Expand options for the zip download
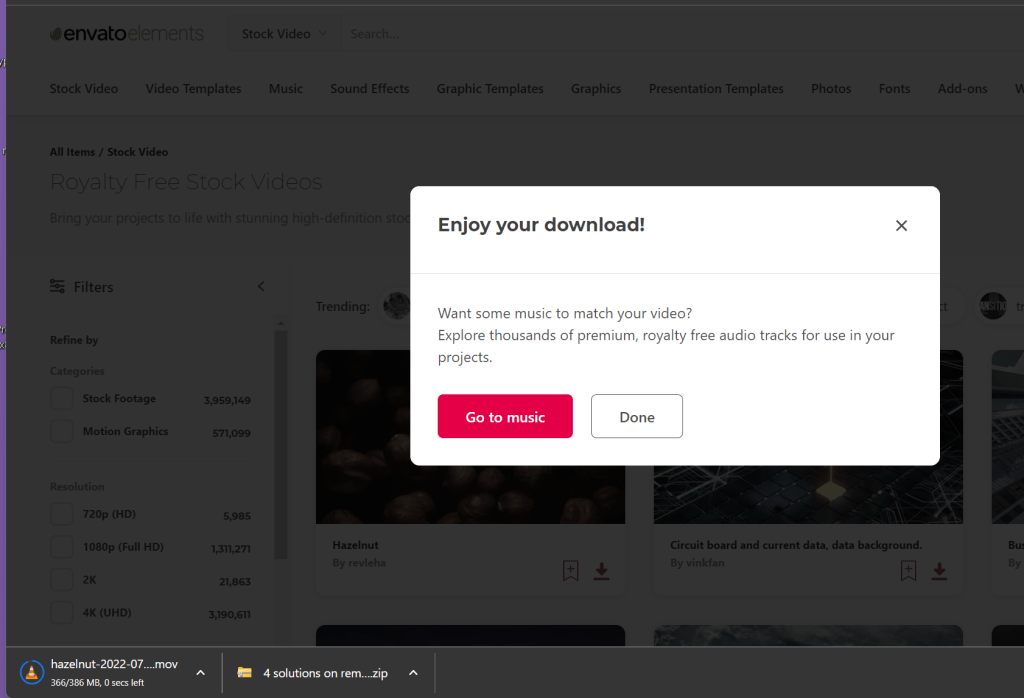This screenshot has width=1024, height=698. click(x=413, y=673)
